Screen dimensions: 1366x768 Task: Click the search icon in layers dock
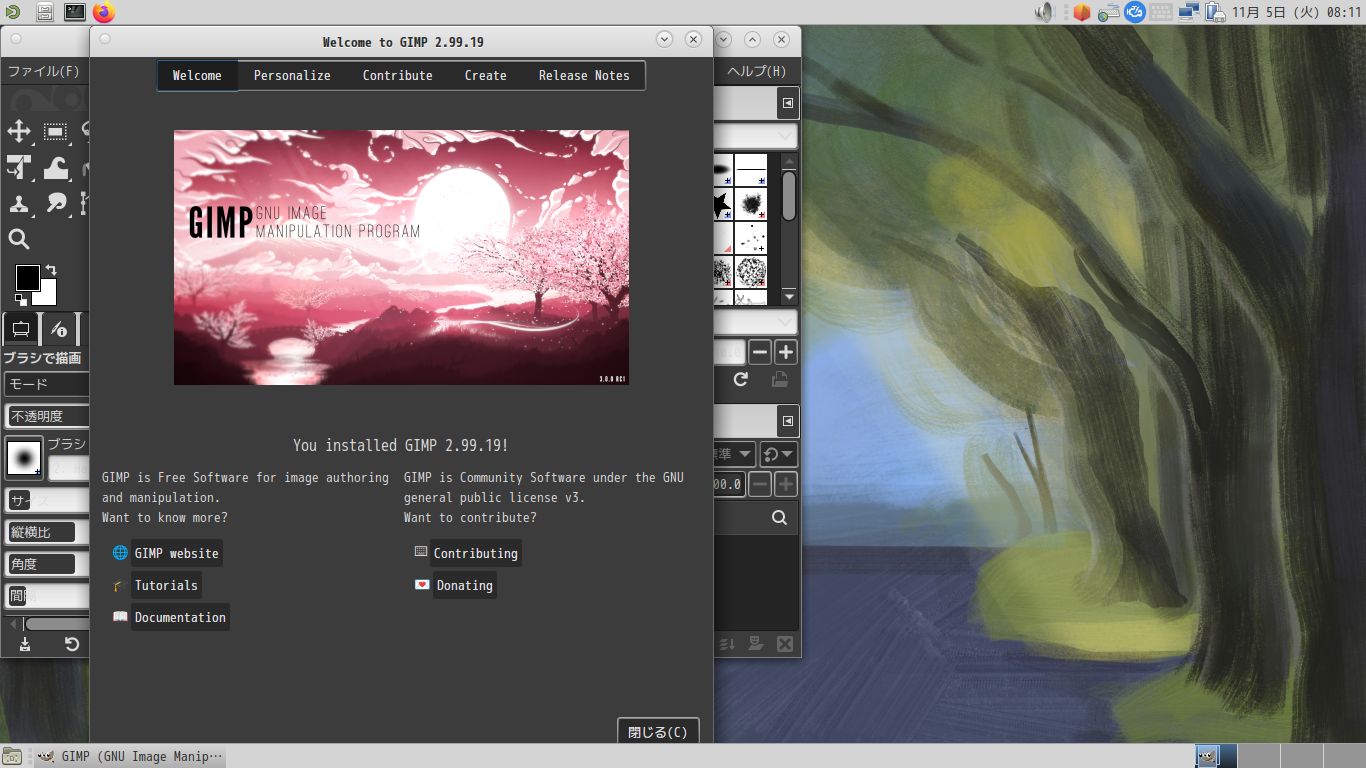coord(779,518)
